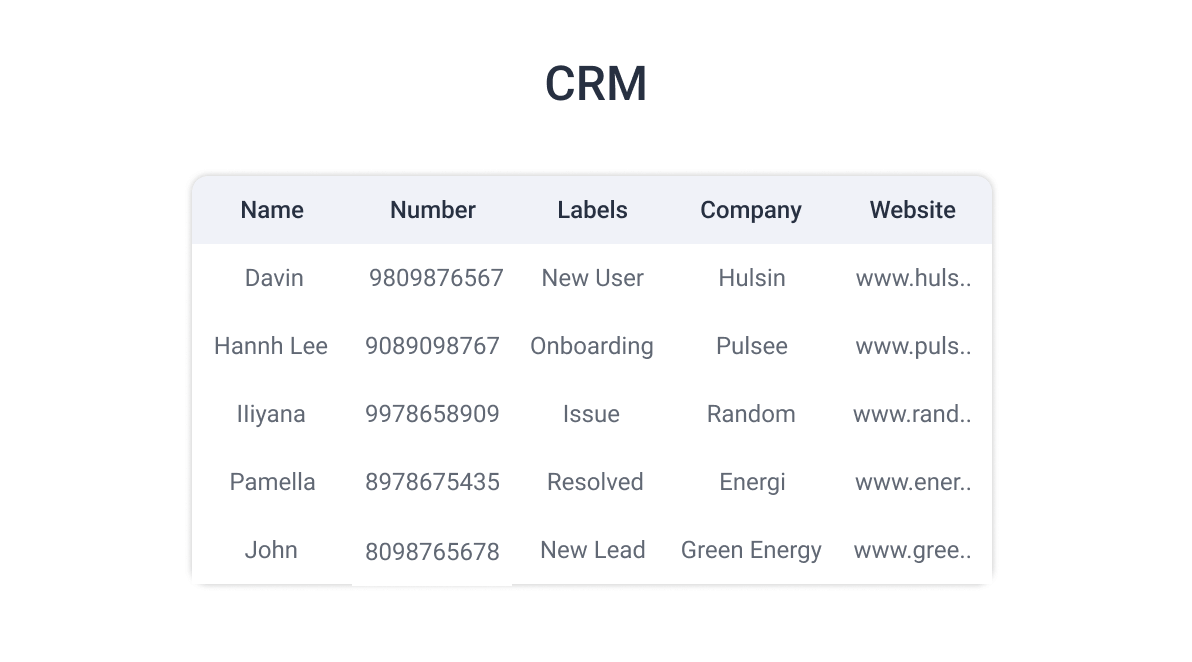
Task: Follow the www.rand.. website link
Action: [x=911, y=414]
